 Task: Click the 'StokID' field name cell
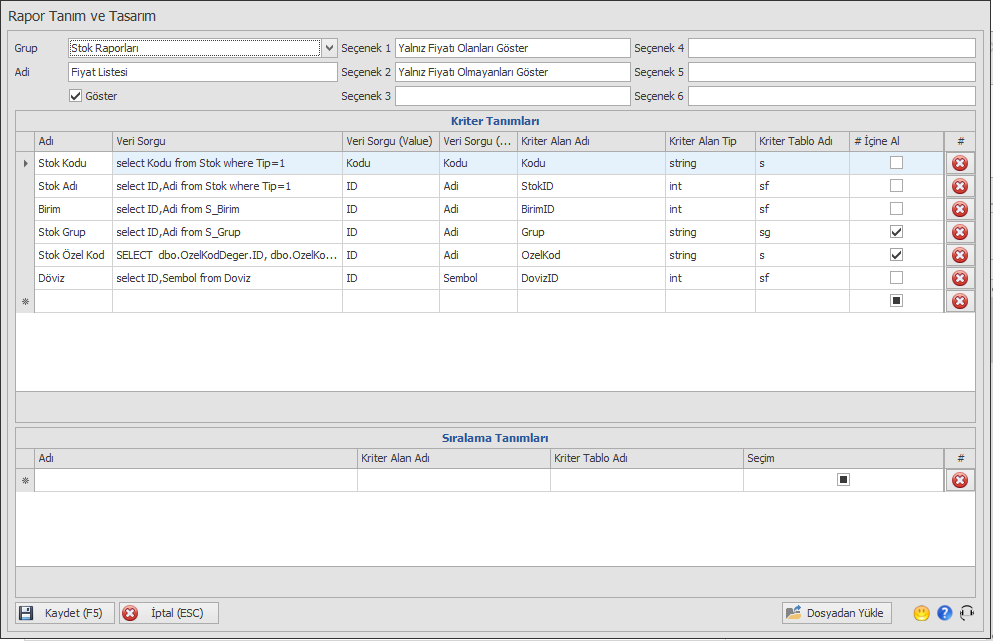(591, 186)
